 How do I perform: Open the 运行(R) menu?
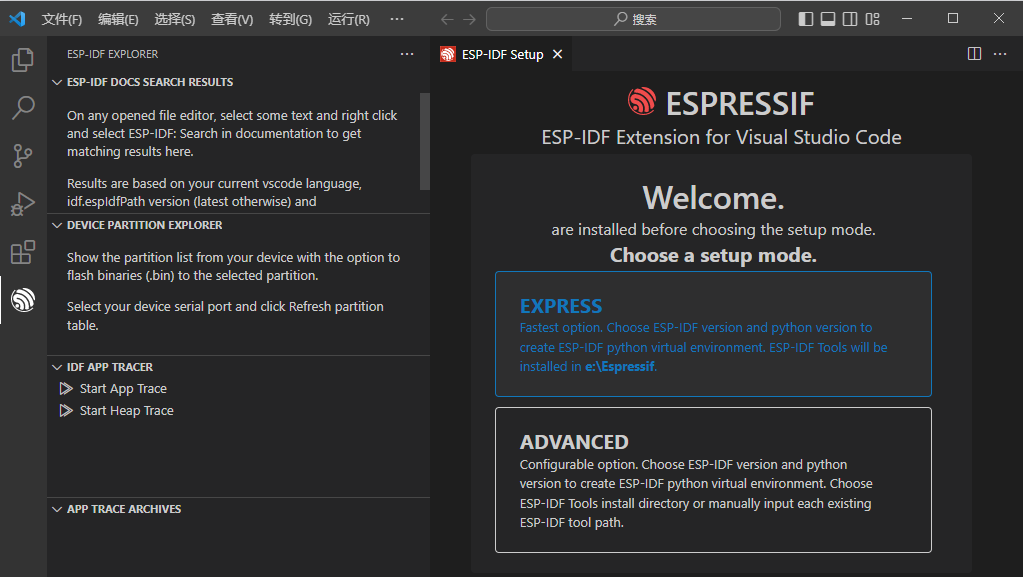[348, 20]
